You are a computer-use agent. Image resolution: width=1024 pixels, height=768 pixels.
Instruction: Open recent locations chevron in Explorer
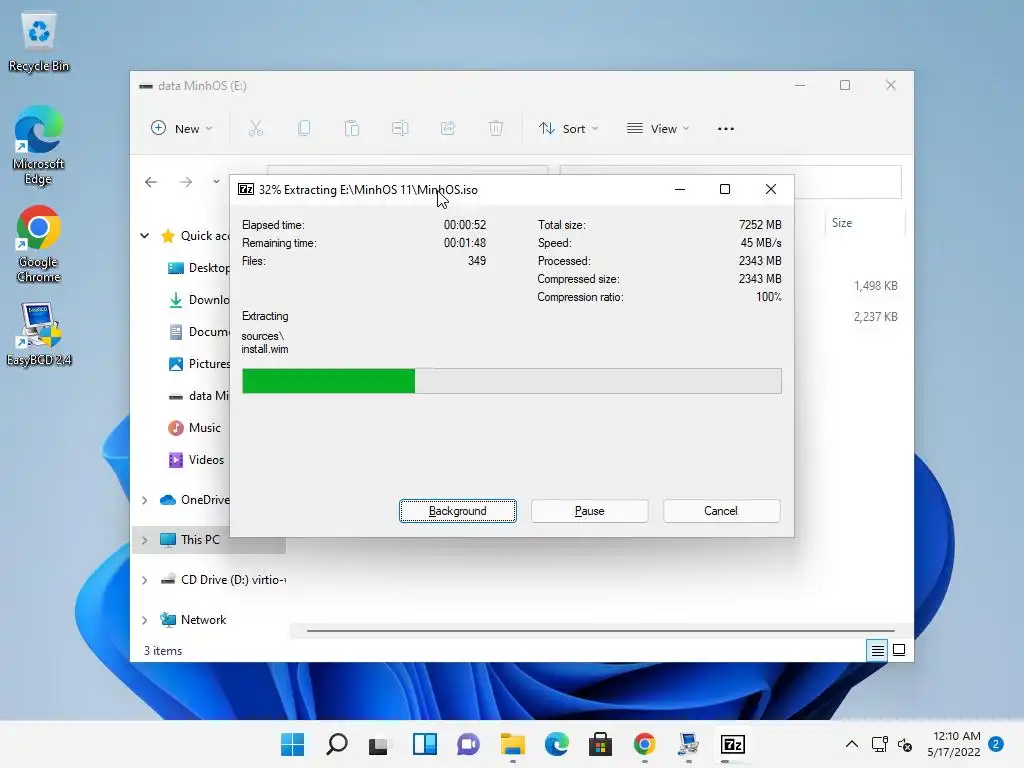coord(216,182)
